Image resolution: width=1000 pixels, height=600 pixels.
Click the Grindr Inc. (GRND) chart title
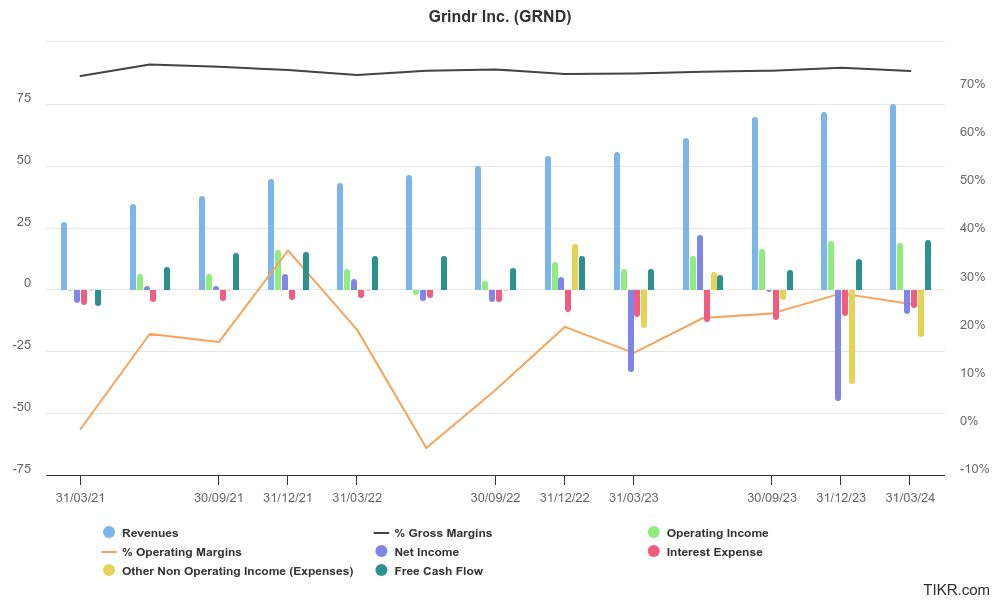[499, 17]
